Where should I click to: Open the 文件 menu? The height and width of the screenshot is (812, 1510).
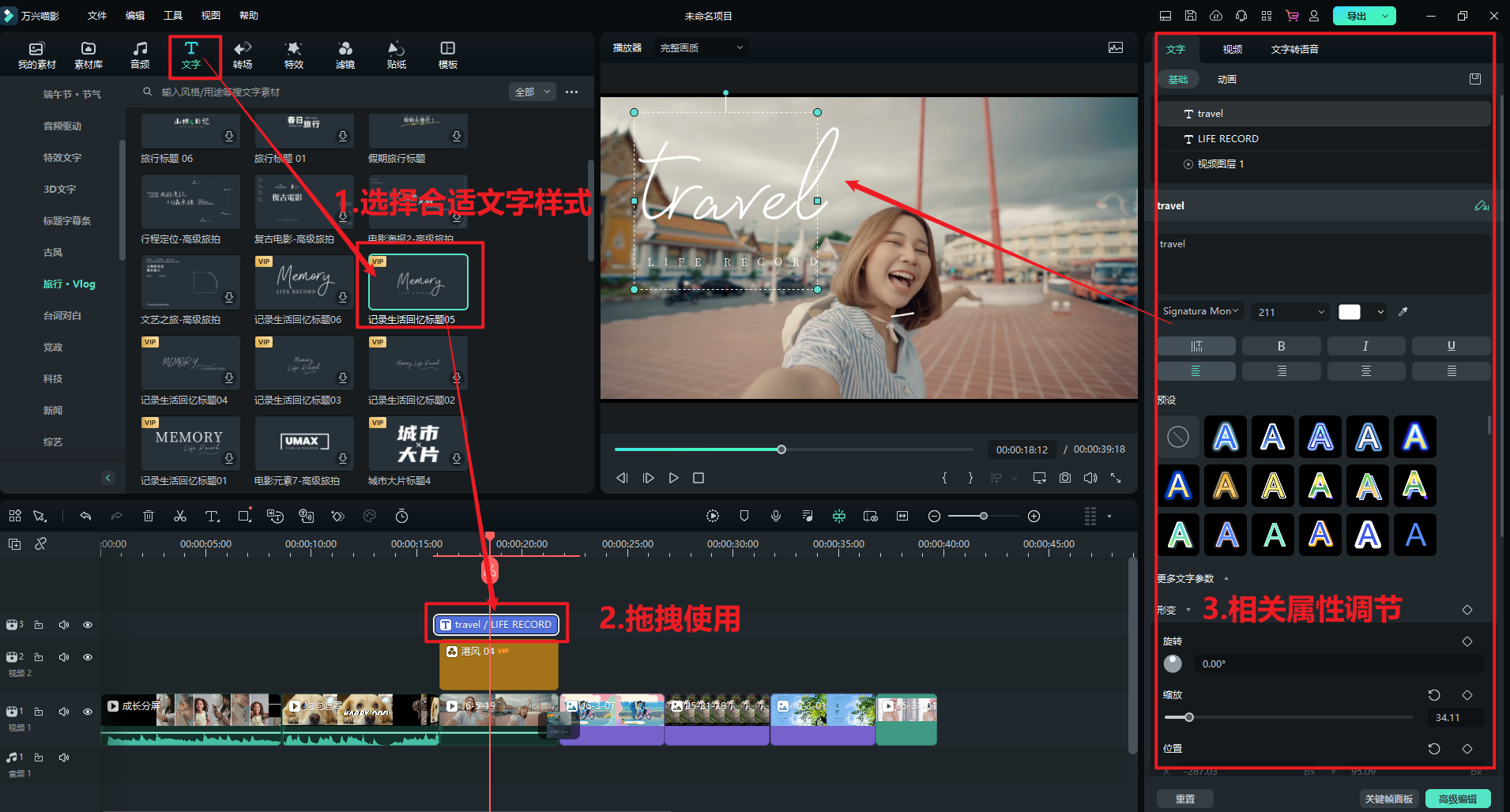click(97, 16)
